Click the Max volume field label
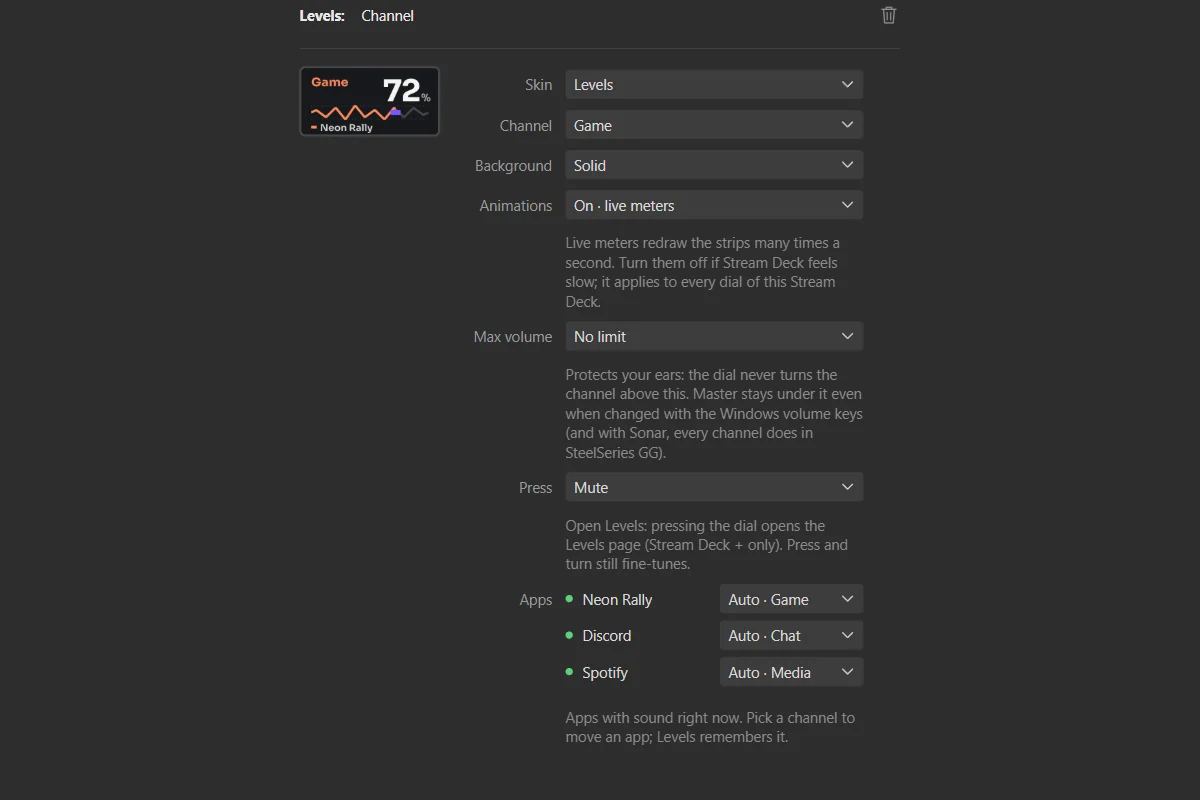Screen dimensions: 1200x800 point(513,337)
